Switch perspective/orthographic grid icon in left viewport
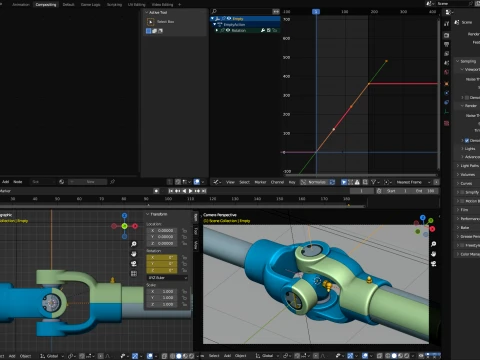Image resolution: width=480 pixels, height=360 pixels. [134, 274]
